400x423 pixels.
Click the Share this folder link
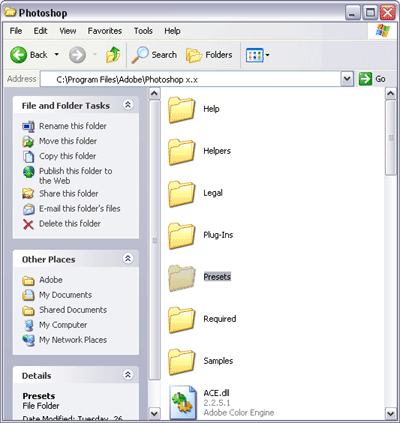[69, 194]
